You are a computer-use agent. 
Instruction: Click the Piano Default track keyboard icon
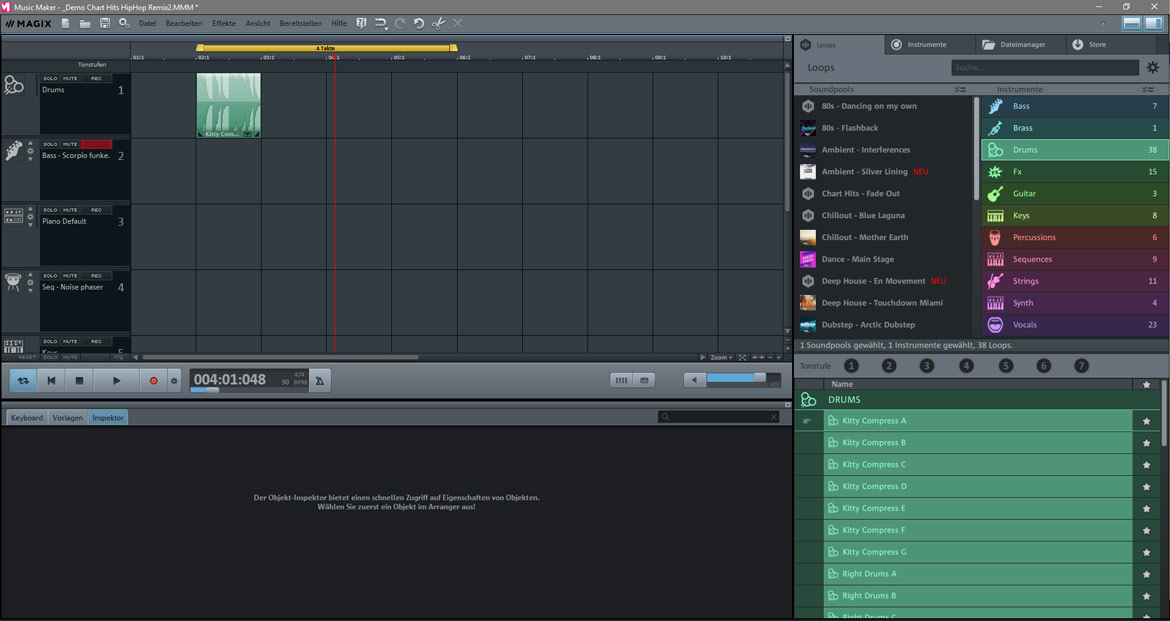point(13,216)
